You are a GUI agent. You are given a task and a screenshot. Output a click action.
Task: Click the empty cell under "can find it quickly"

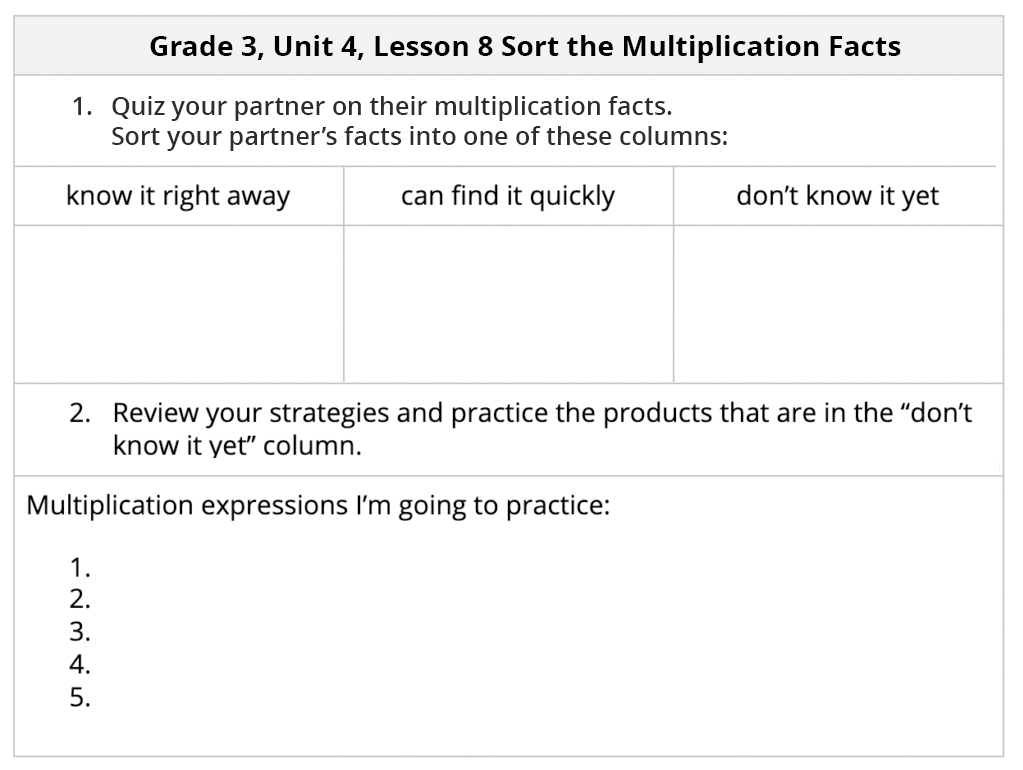click(508, 303)
